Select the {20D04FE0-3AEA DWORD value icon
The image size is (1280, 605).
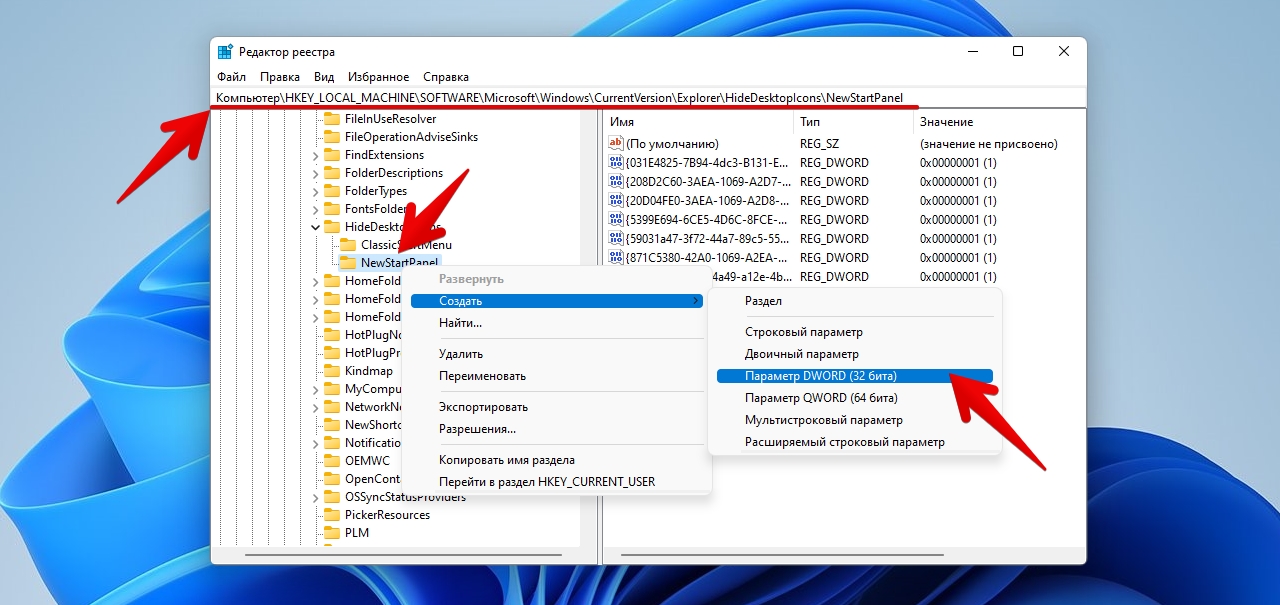616,201
